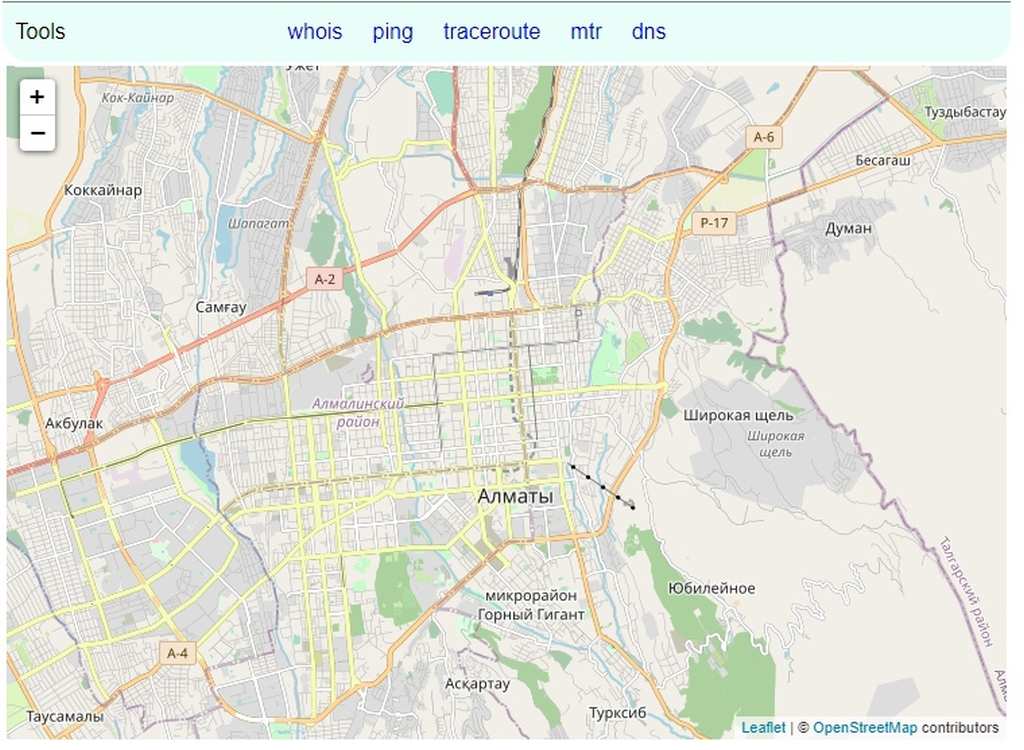This screenshot has width=1024, height=750.
Task: Click the Акбулак place name
Action: point(74,423)
